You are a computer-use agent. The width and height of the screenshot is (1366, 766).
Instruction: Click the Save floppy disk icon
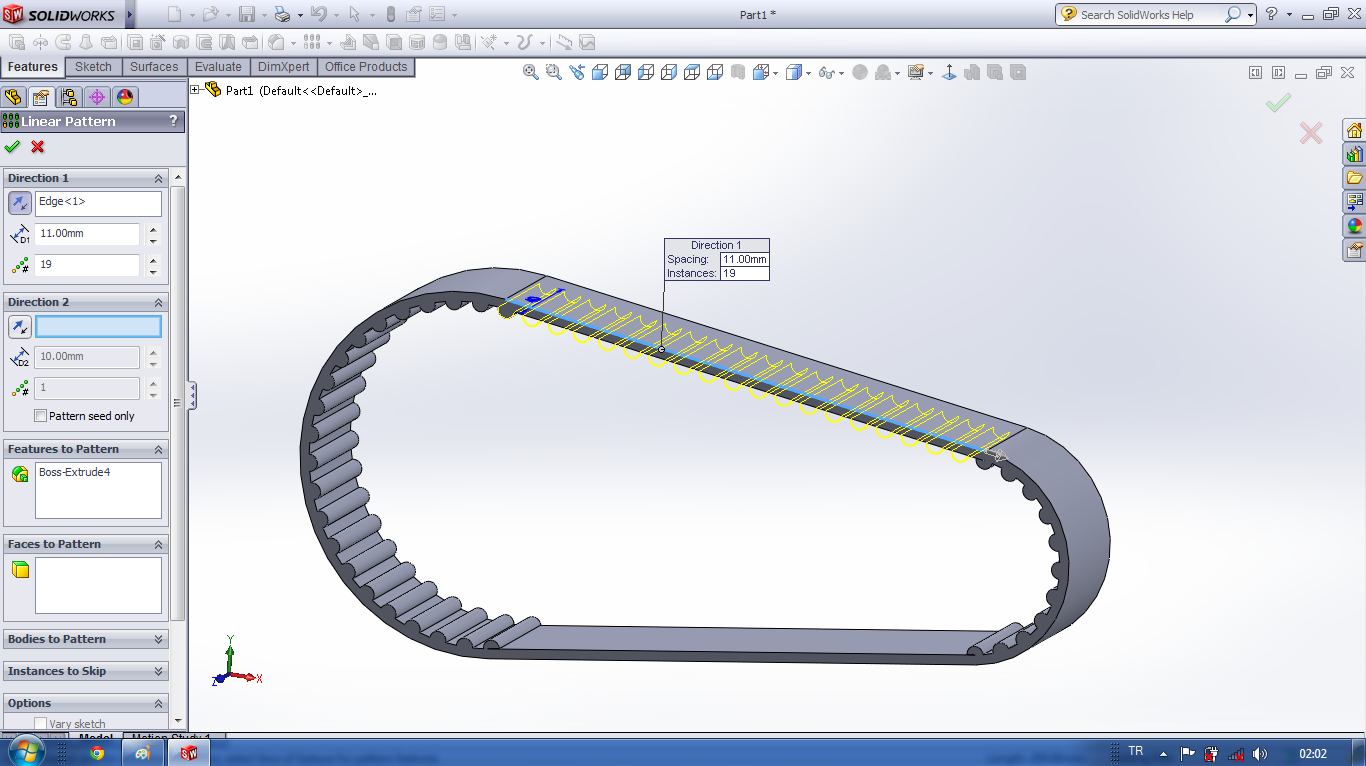246,15
